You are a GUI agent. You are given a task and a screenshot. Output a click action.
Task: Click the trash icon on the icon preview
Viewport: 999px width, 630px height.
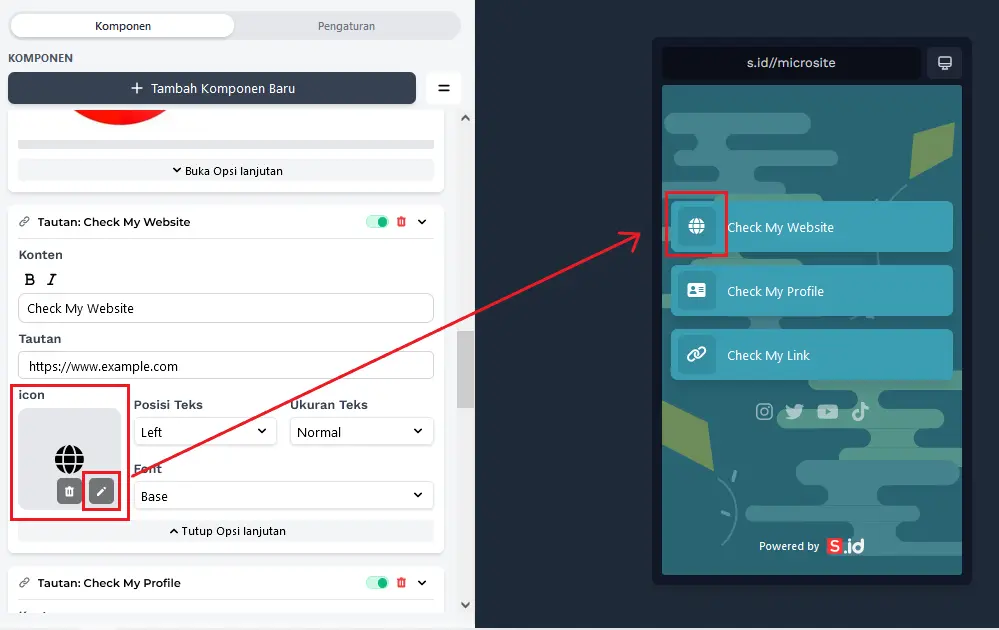(x=69, y=491)
